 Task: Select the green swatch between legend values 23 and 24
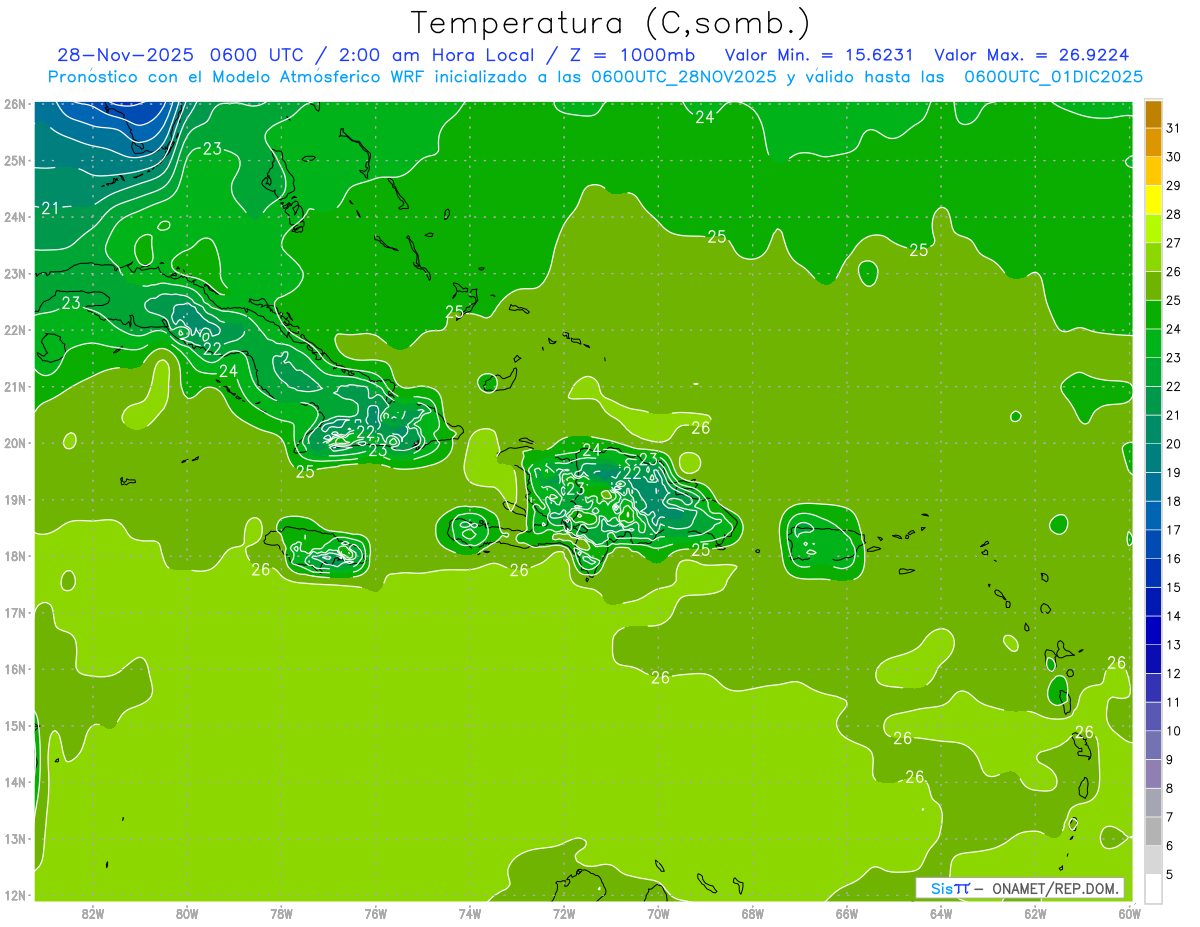click(x=1153, y=344)
